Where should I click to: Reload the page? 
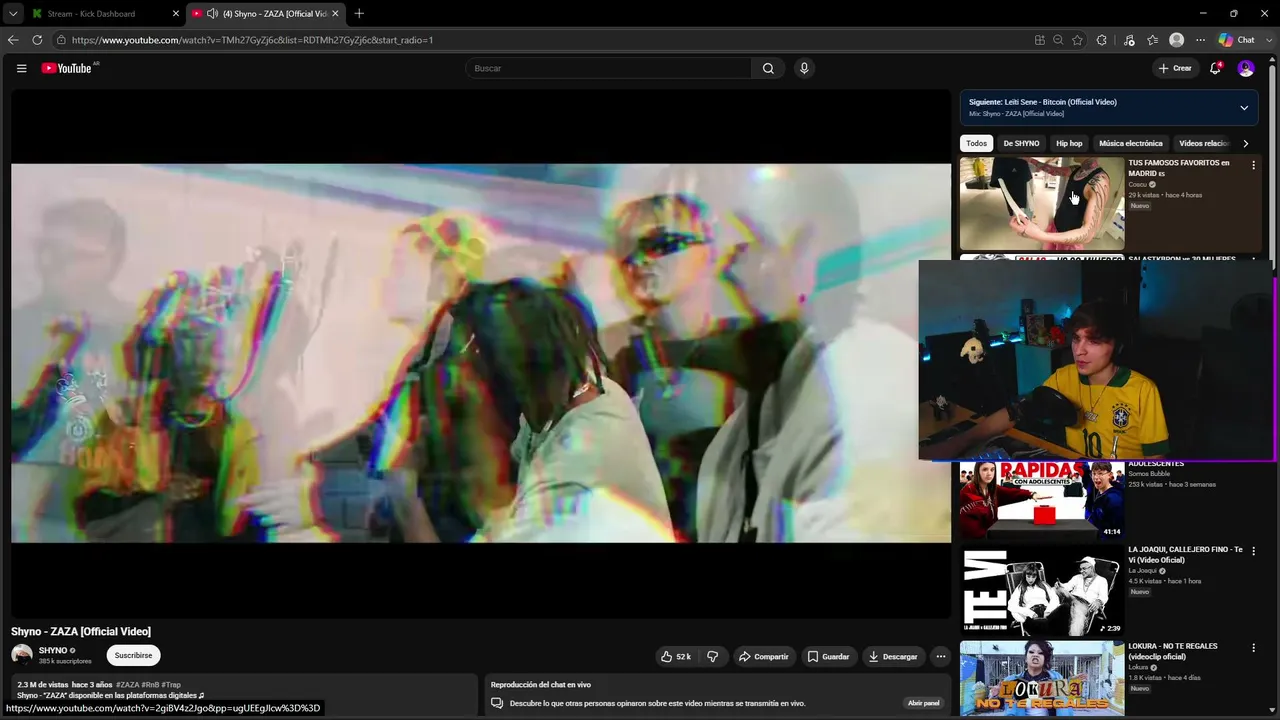click(x=37, y=40)
